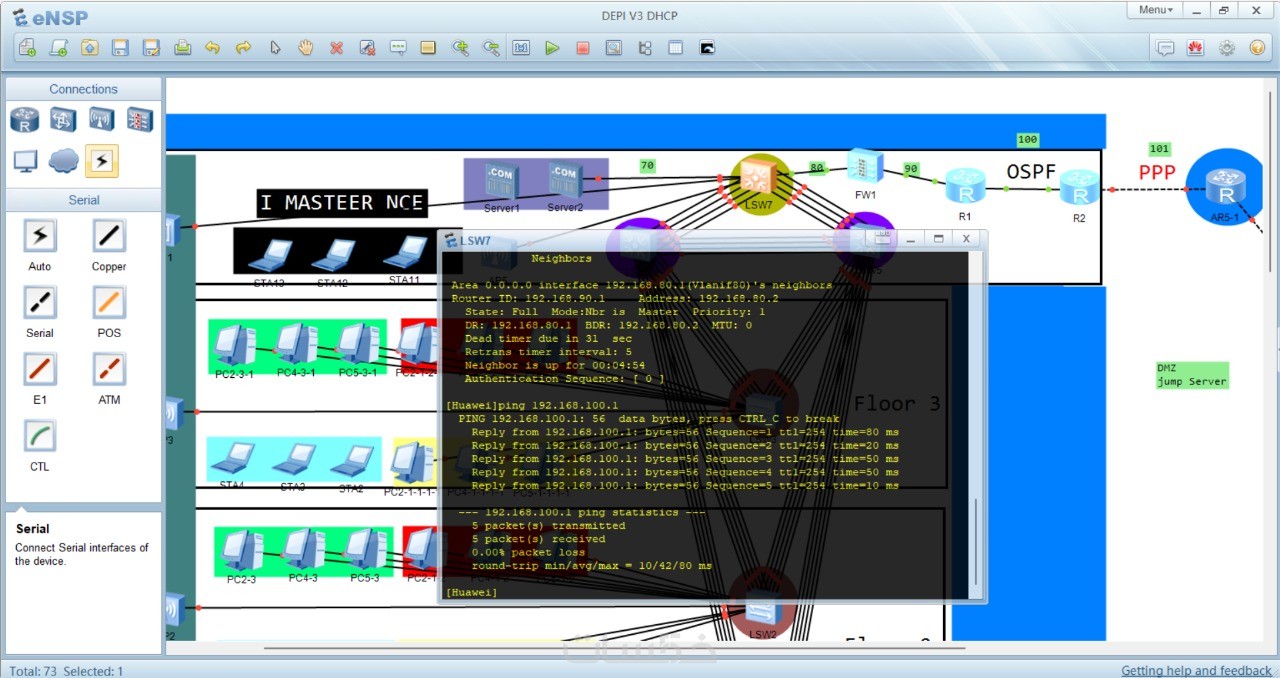Open the Menu dropdown
The image size is (1280, 678).
click(x=1156, y=9)
